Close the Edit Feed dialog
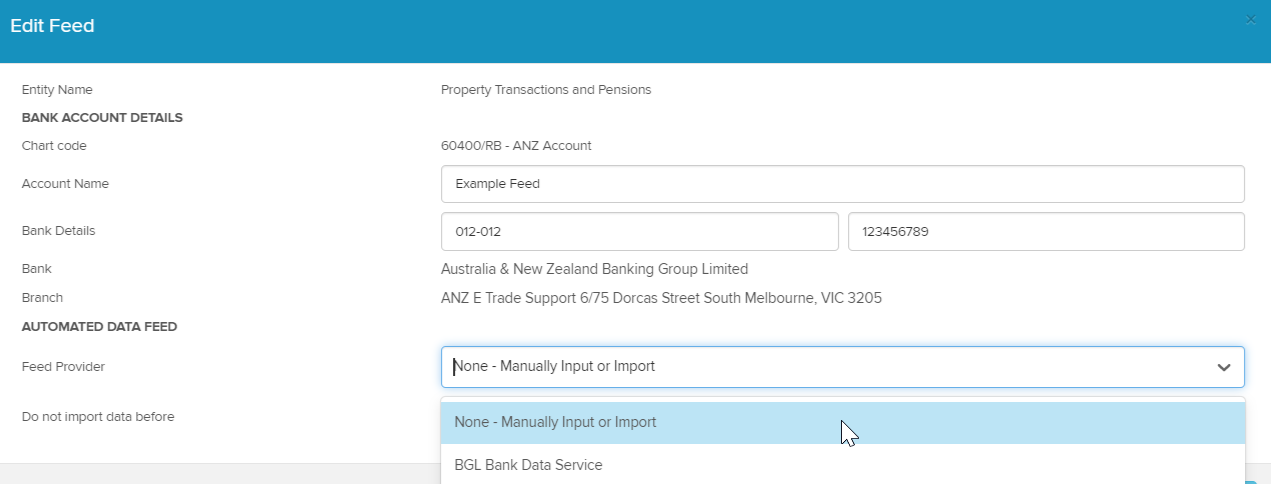Viewport: 1271px width, 484px height. pyautogui.click(x=1250, y=20)
